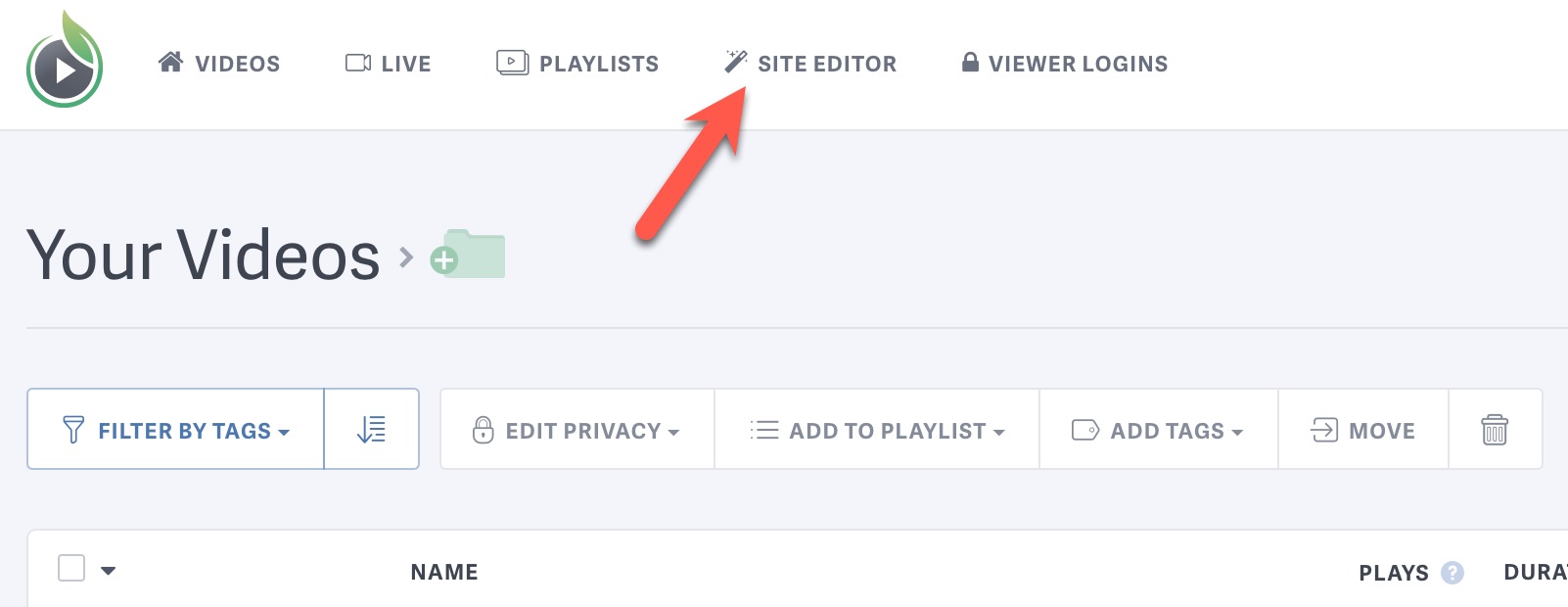The image size is (1568, 607).
Task: Click the SproutVideo logo icon
Action: [x=63, y=63]
